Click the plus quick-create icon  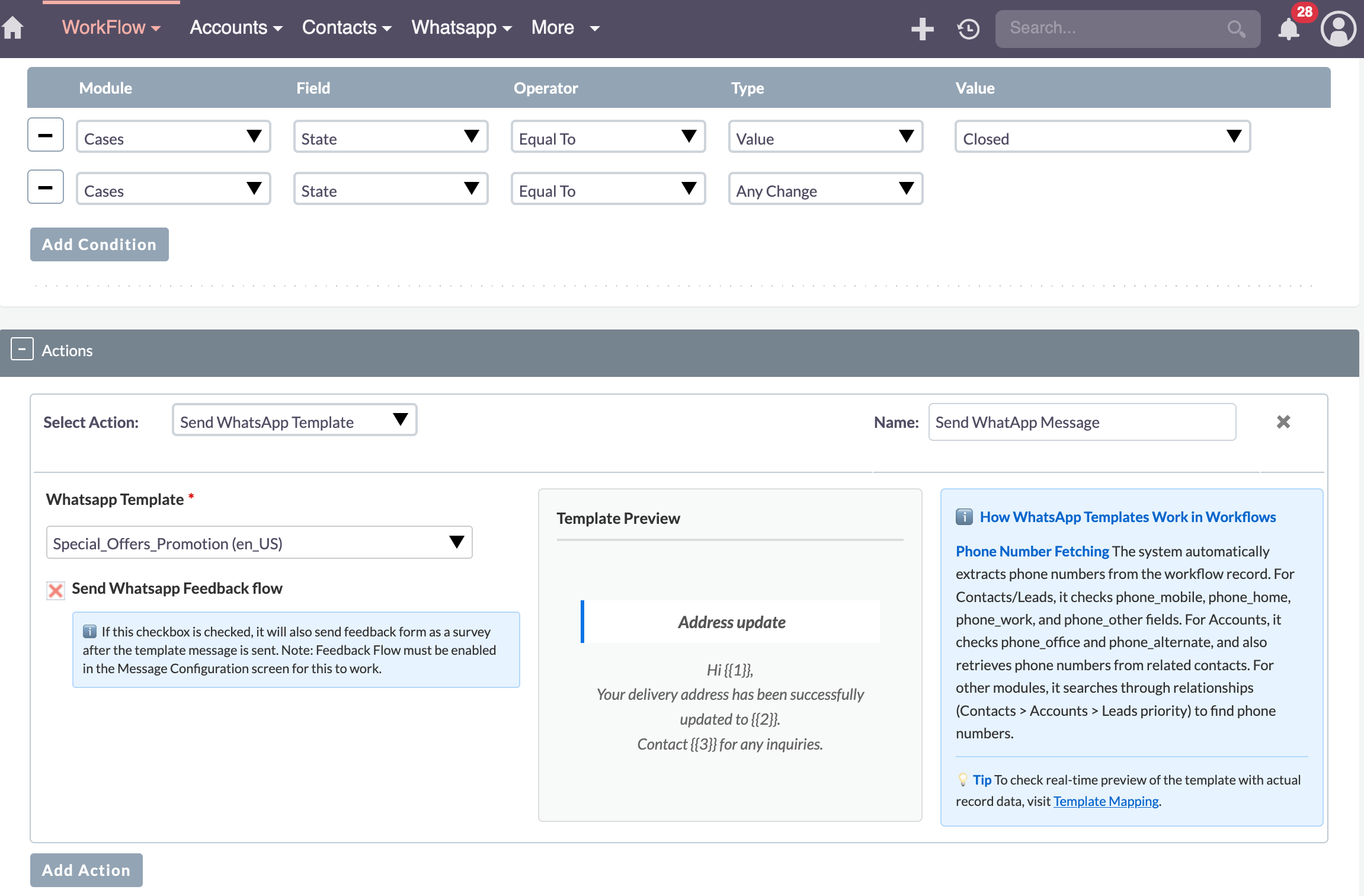tap(922, 28)
